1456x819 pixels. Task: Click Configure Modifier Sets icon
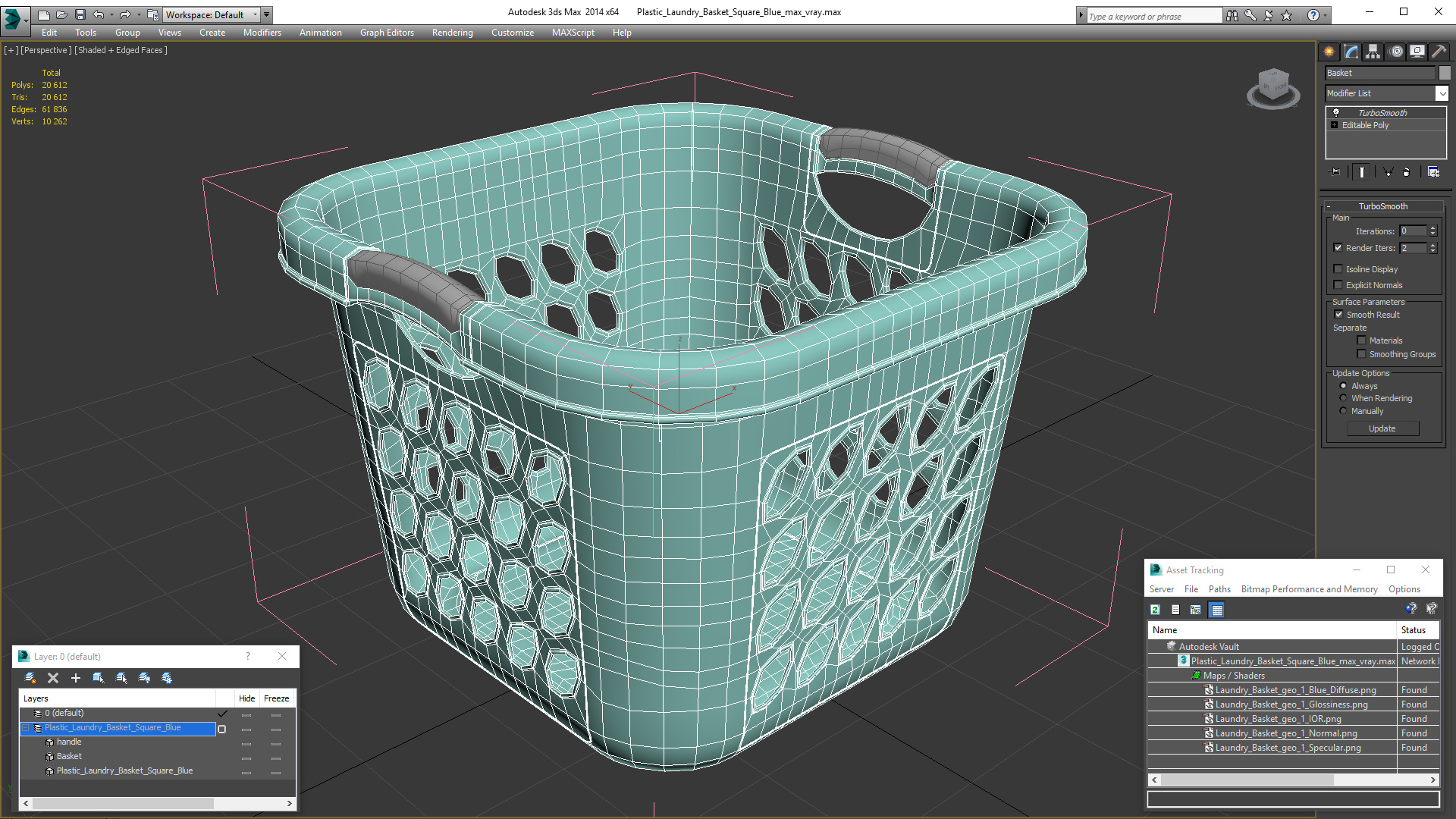pos(1433,172)
